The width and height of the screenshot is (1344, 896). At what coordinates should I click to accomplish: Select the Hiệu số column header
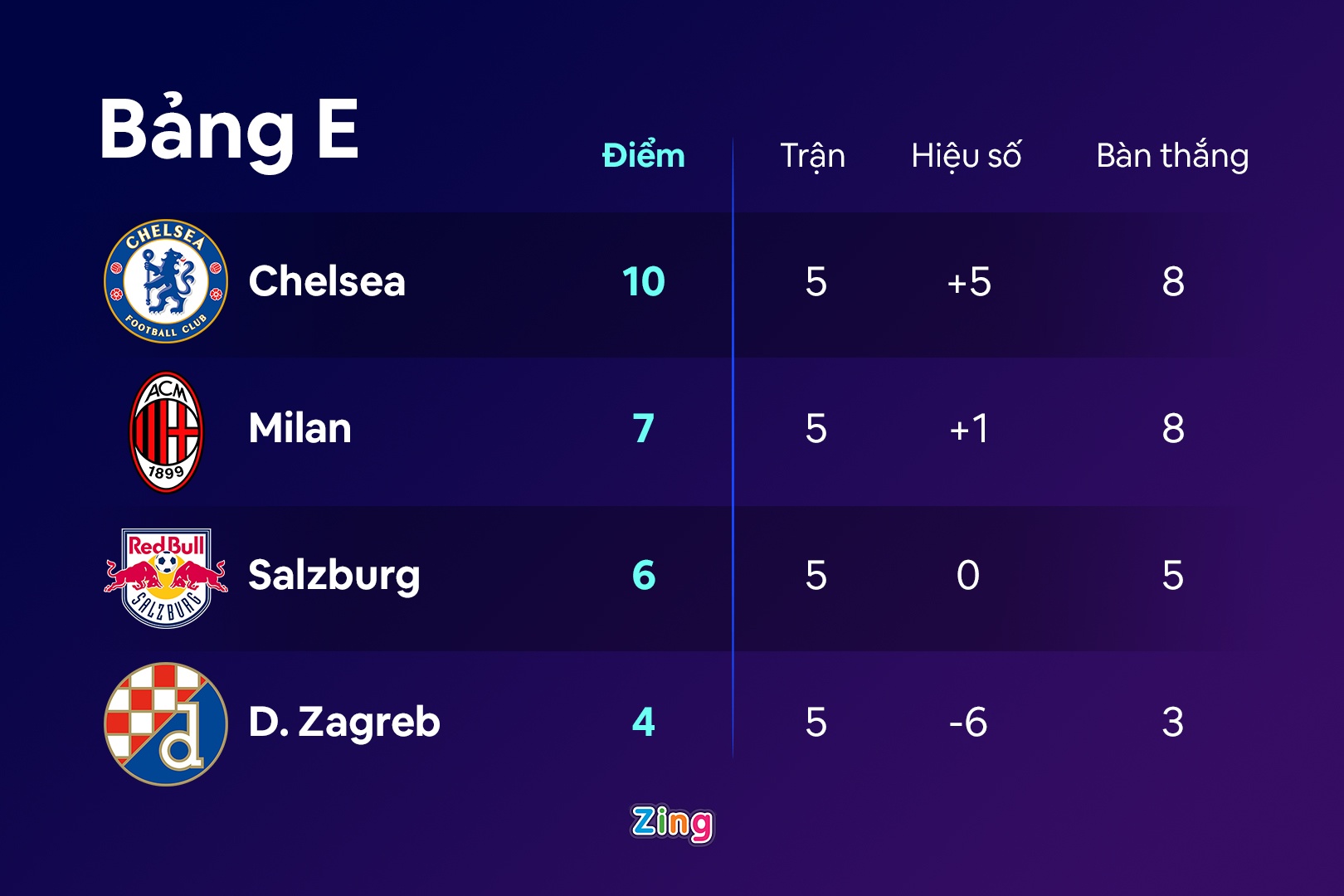click(967, 156)
